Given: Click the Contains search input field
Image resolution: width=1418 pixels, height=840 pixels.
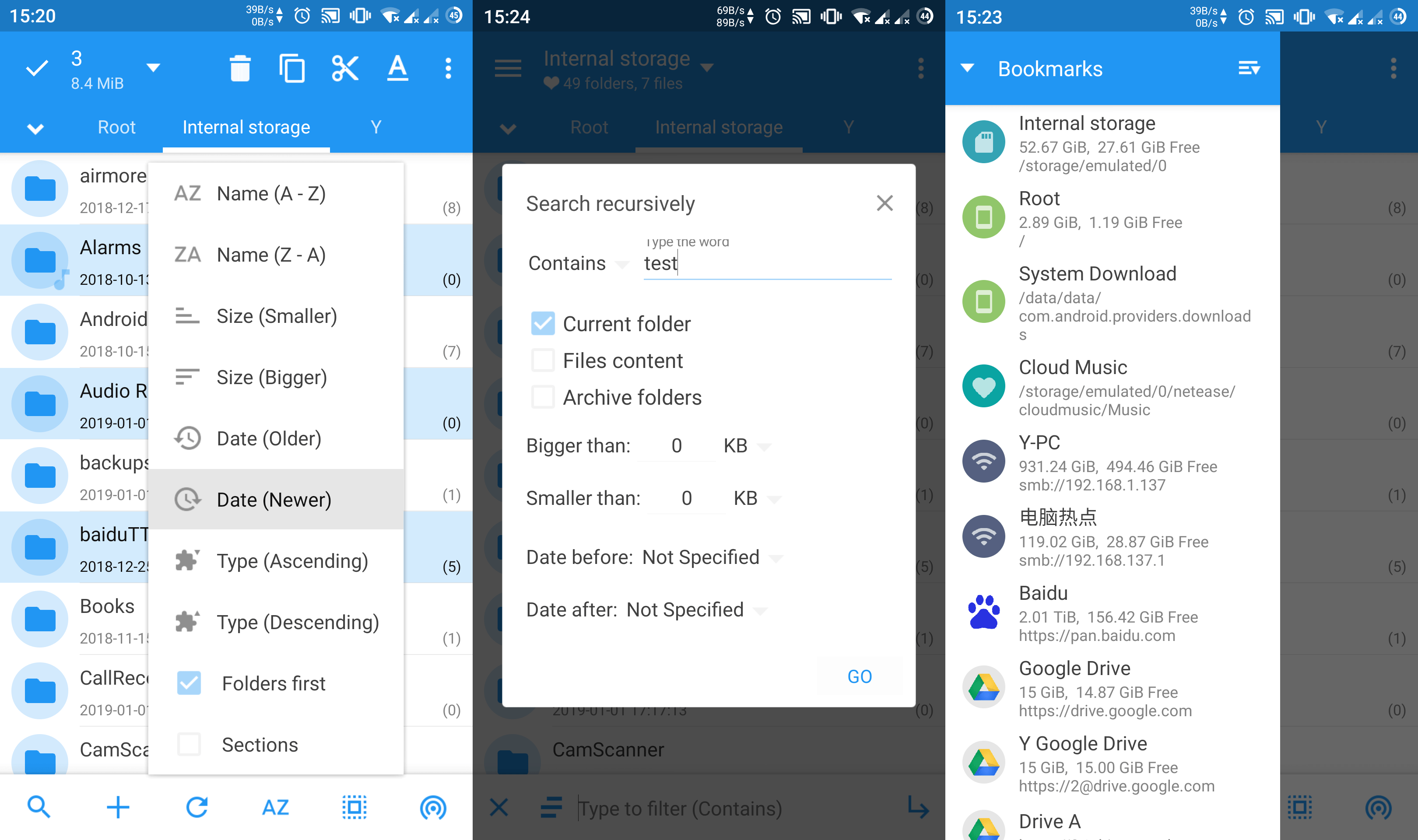Looking at the screenshot, I should click(x=765, y=263).
